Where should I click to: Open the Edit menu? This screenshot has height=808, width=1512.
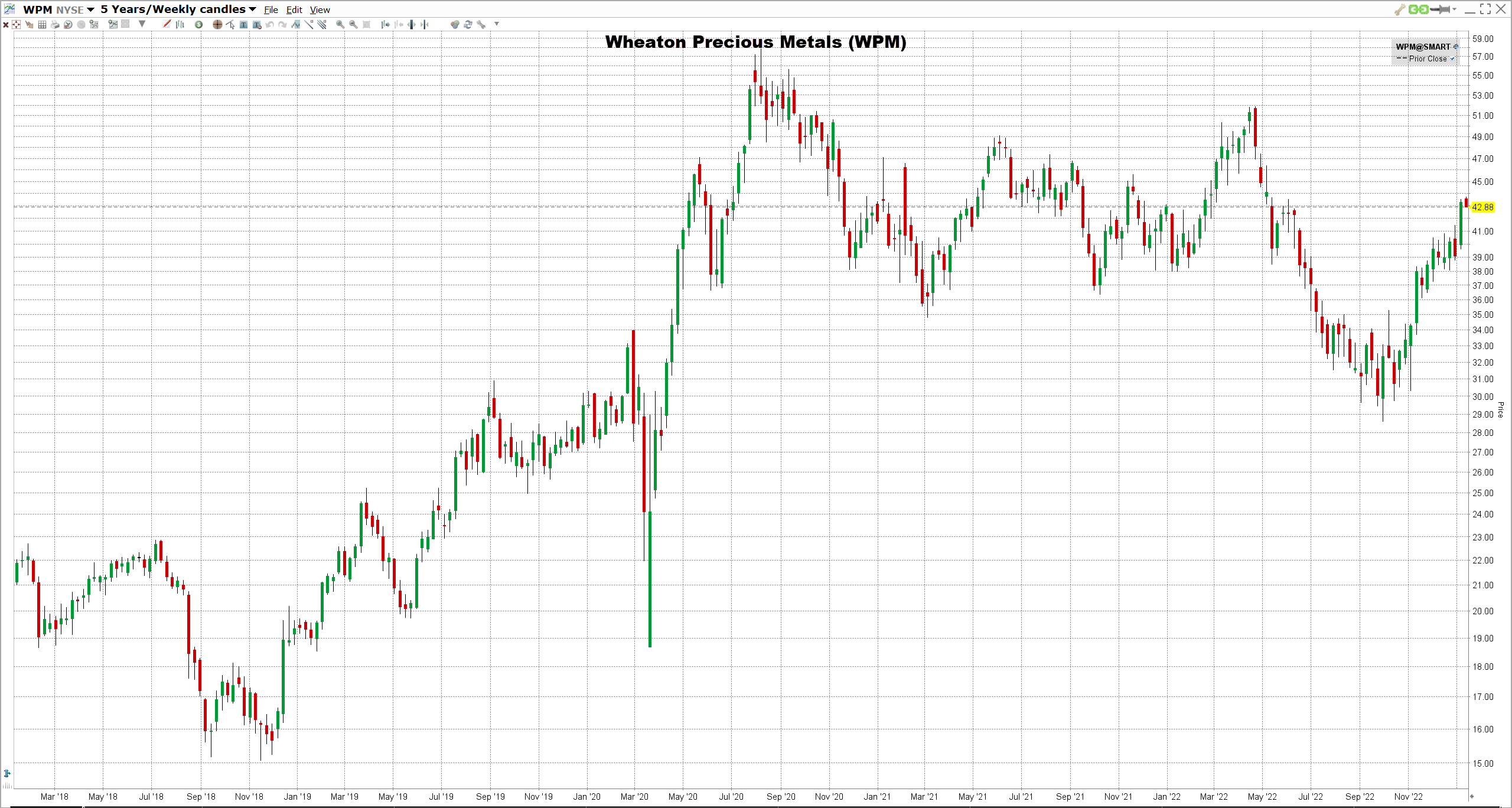pyautogui.click(x=294, y=10)
